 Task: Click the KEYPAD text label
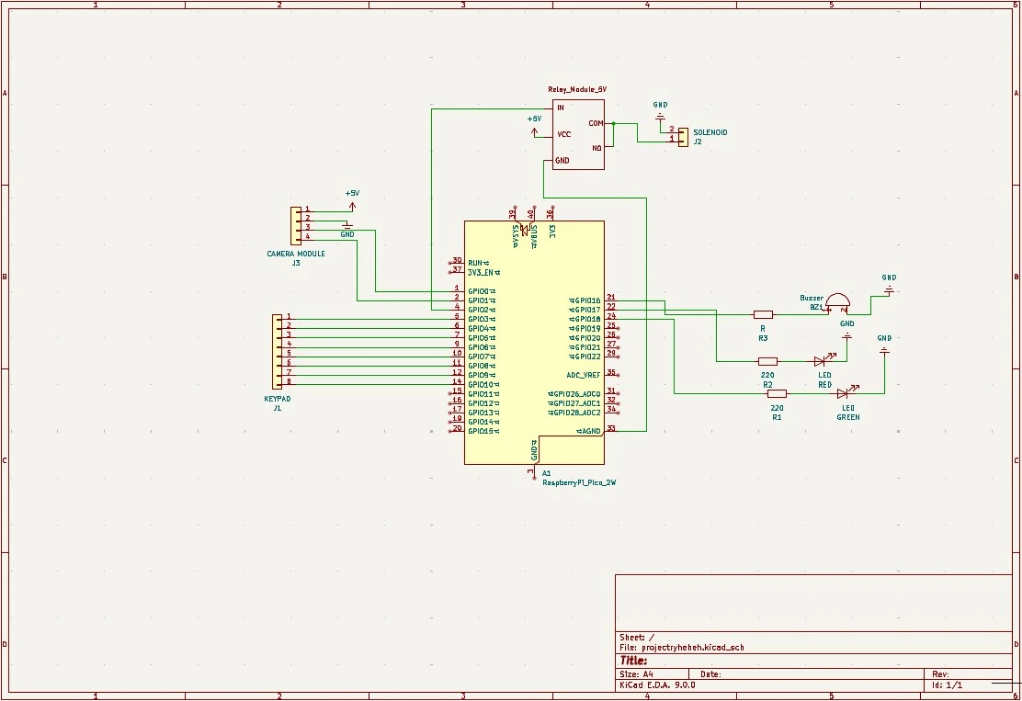(x=278, y=399)
